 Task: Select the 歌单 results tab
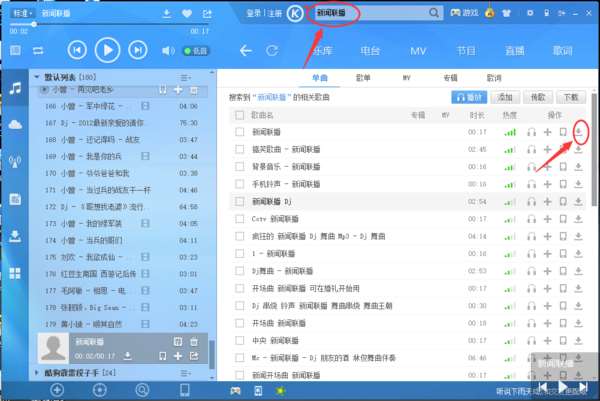pos(363,78)
